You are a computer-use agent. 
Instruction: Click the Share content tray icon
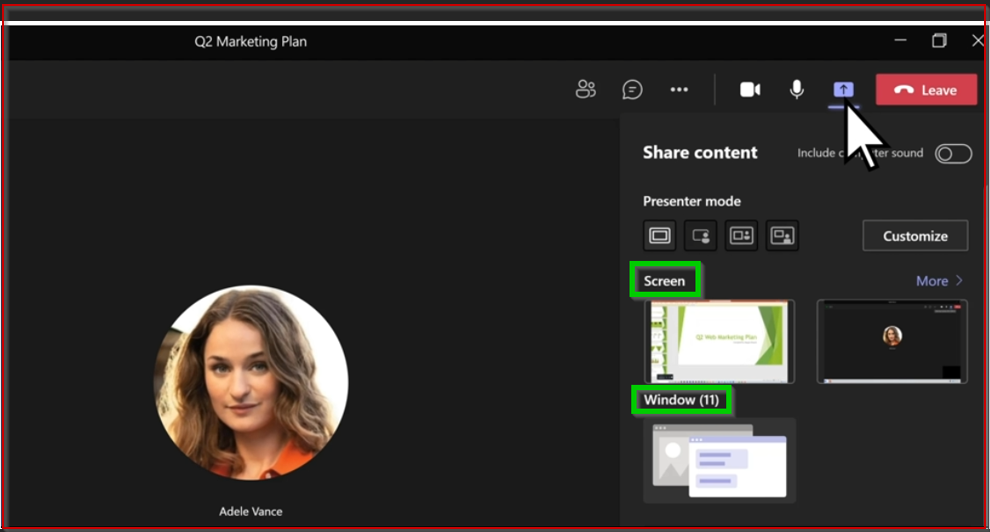pyautogui.click(x=843, y=90)
